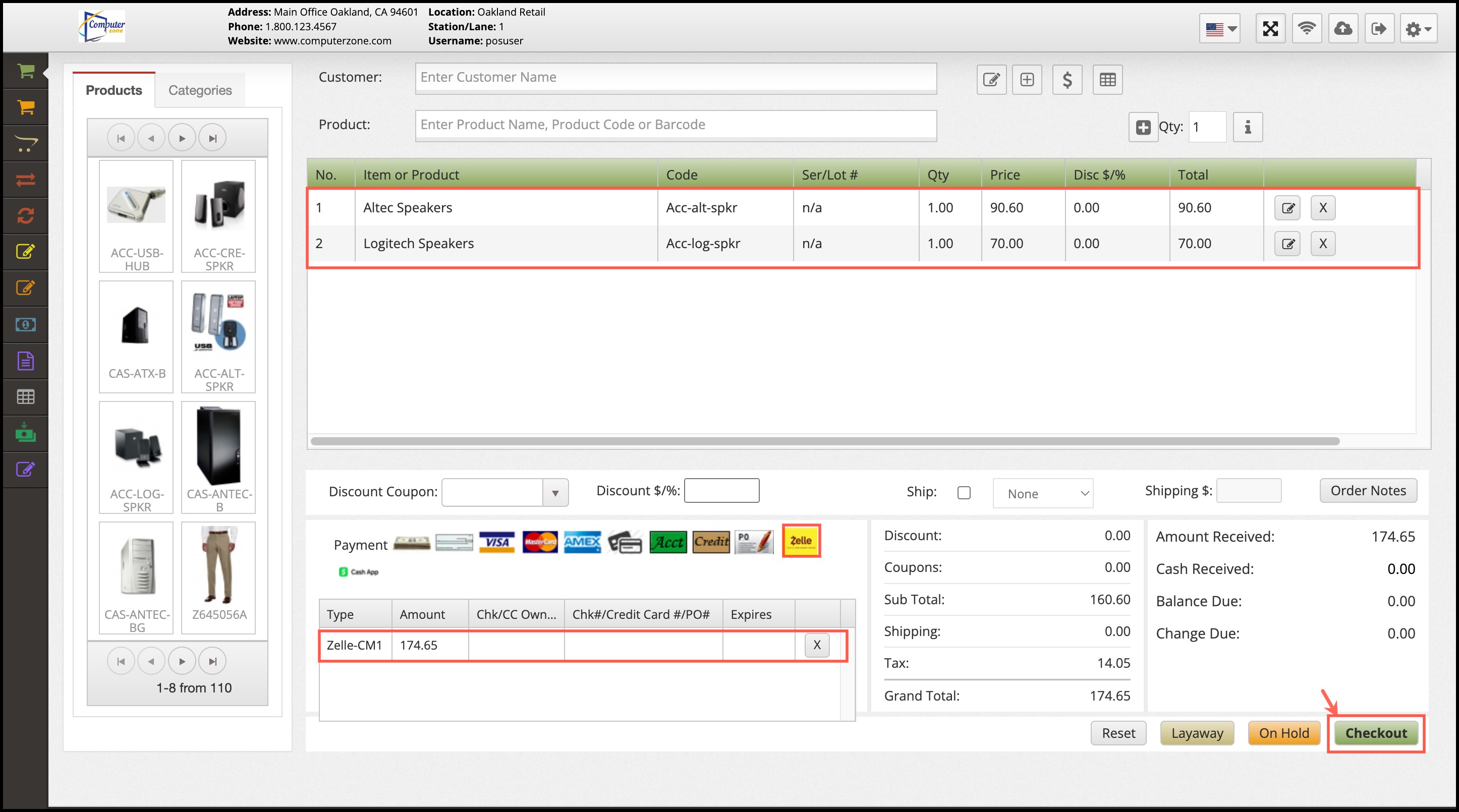Image resolution: width=1459 pixels, height=812 pixels.
Task: Enable the Ship checkbox
Action: point(964,493)
